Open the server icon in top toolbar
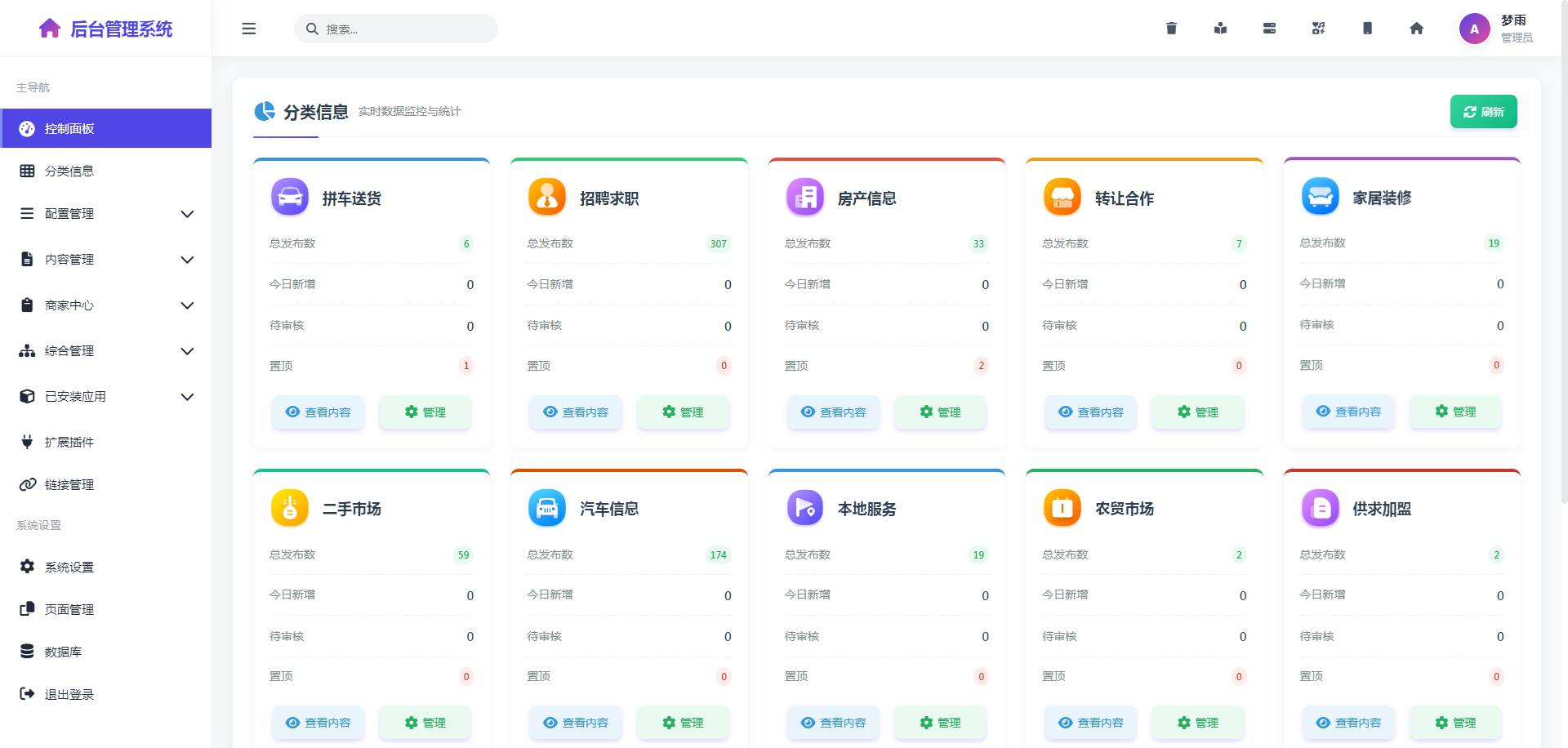 tap(1269, 29)
